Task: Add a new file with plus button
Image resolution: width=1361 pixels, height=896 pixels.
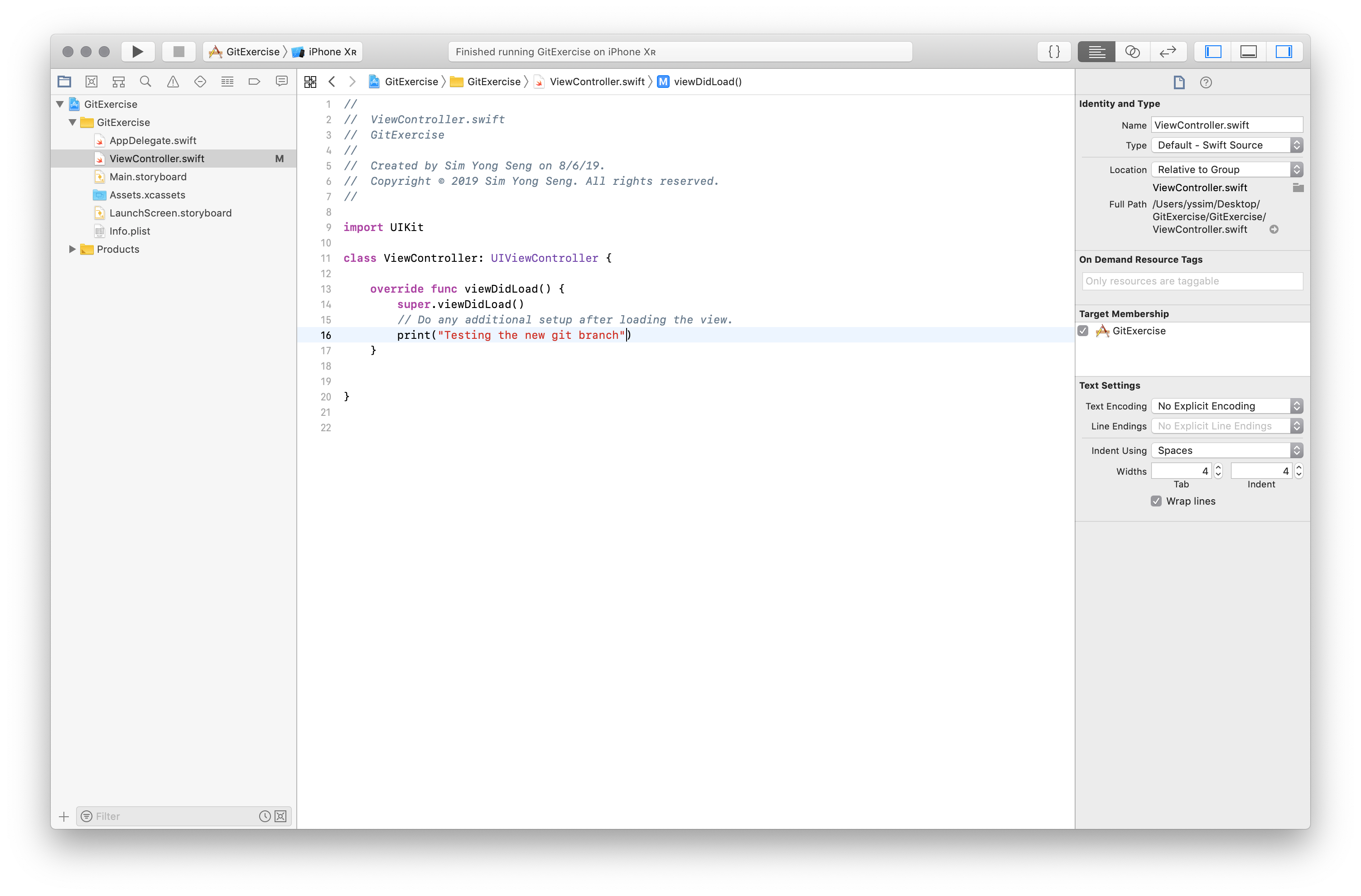Action: click(x=64, y=817)
